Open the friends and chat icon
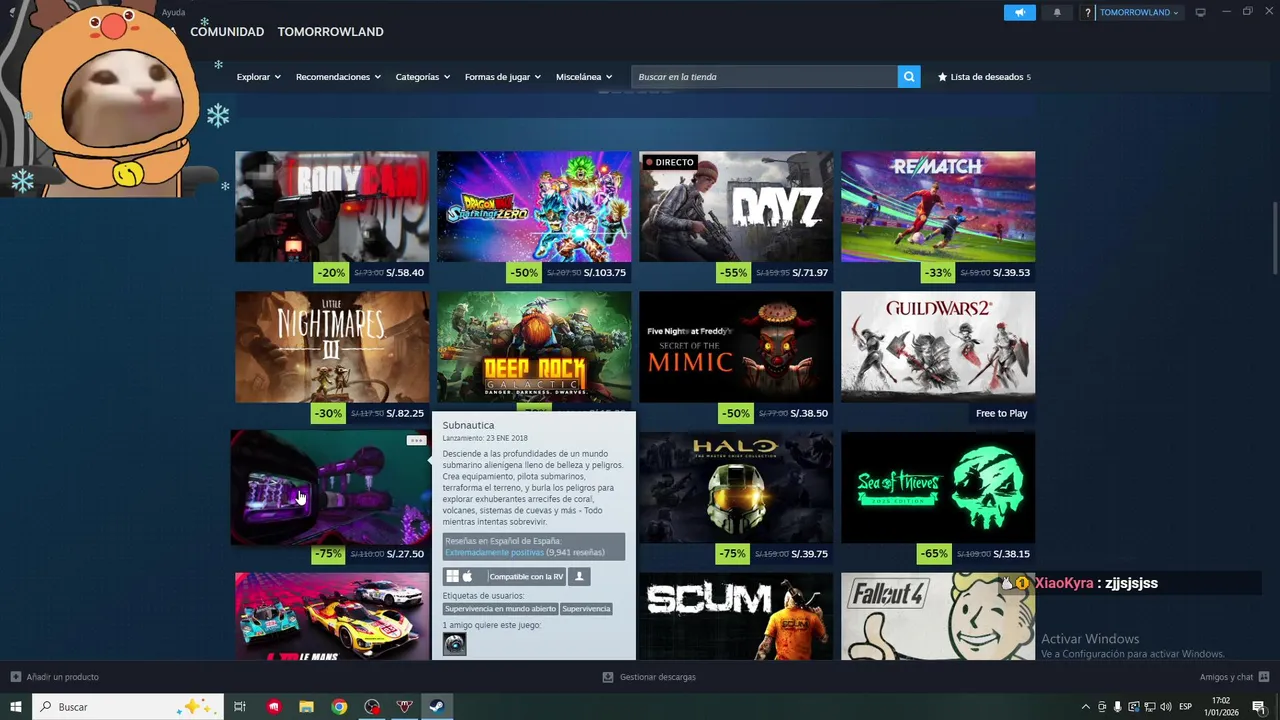This screenshot has width=1280, height=720. pyautogui.click(x=1264, y=677)
